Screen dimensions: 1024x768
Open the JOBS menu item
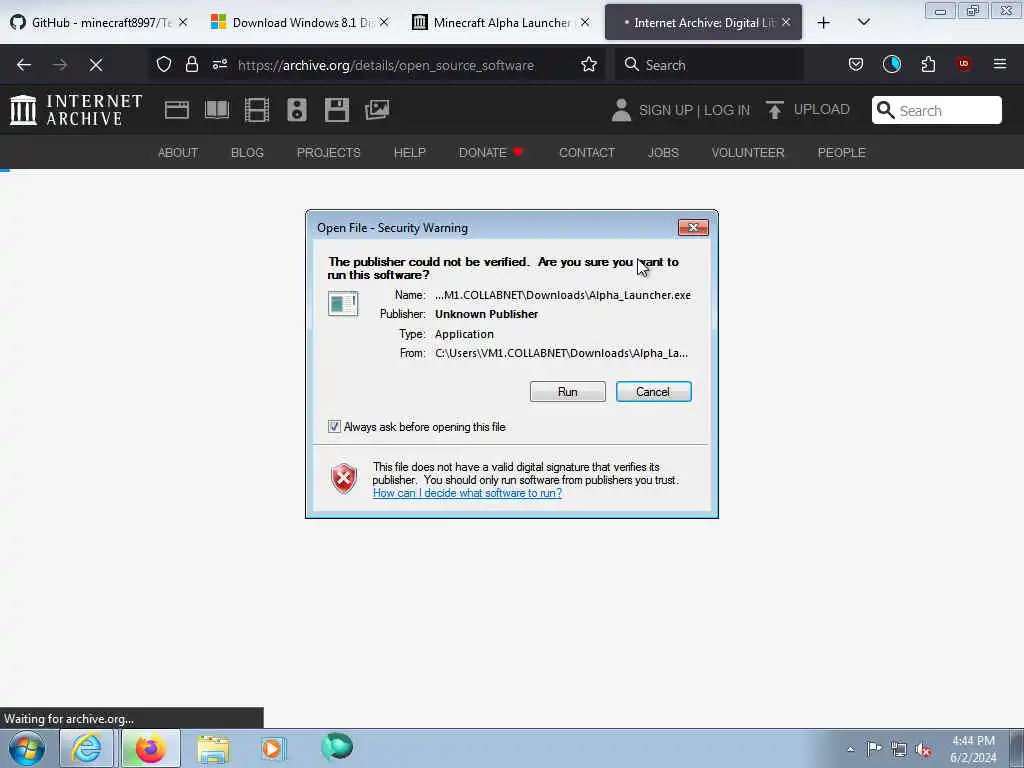pyautogui.click(x=663, y=152)
